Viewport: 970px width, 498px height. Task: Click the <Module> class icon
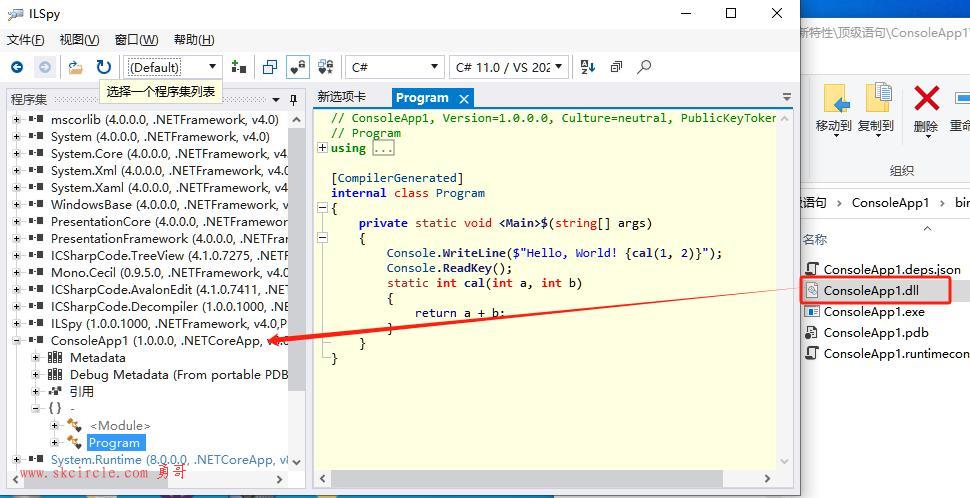click(x=74, y=426)
